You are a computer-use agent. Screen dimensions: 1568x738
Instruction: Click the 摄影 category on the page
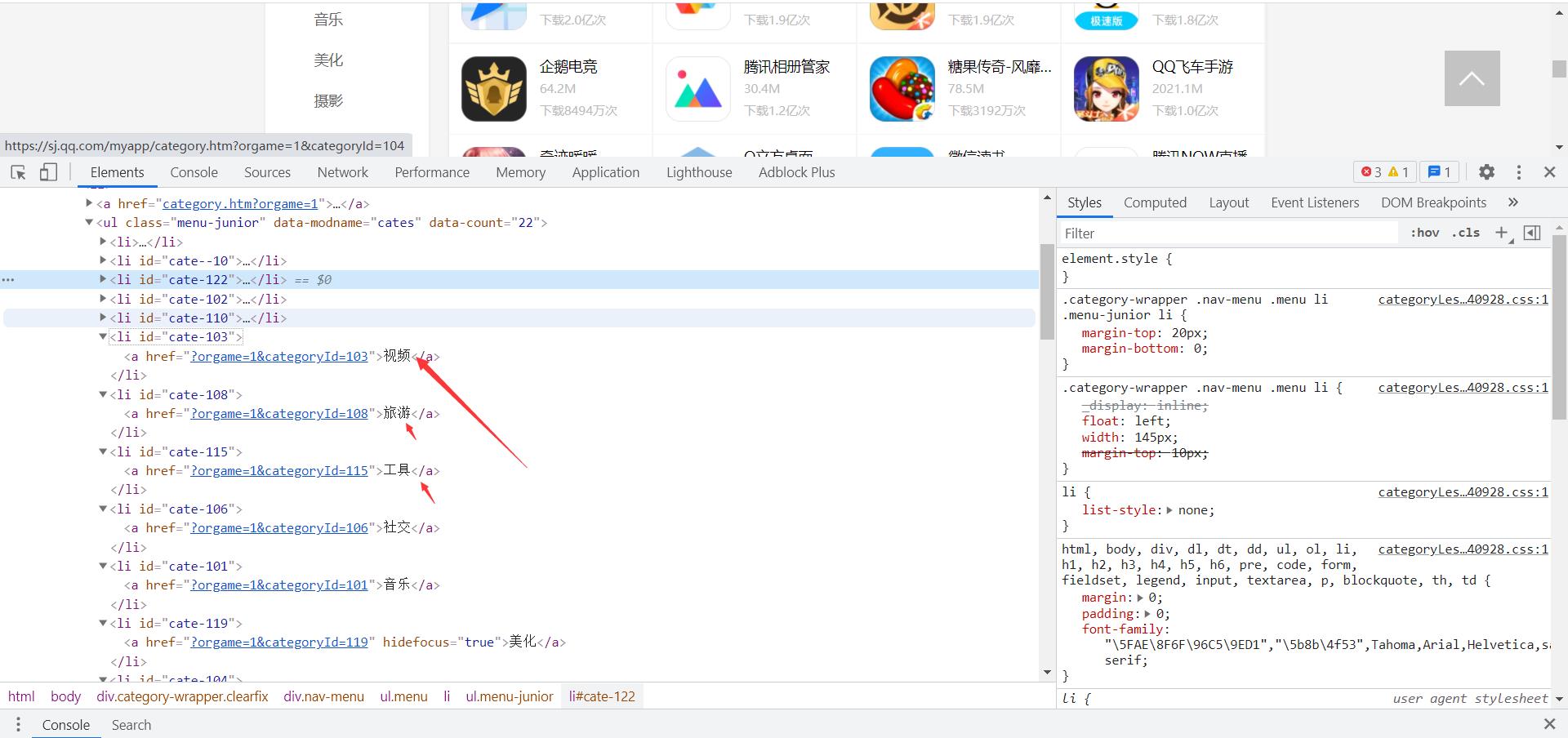(x=328, y=101)
